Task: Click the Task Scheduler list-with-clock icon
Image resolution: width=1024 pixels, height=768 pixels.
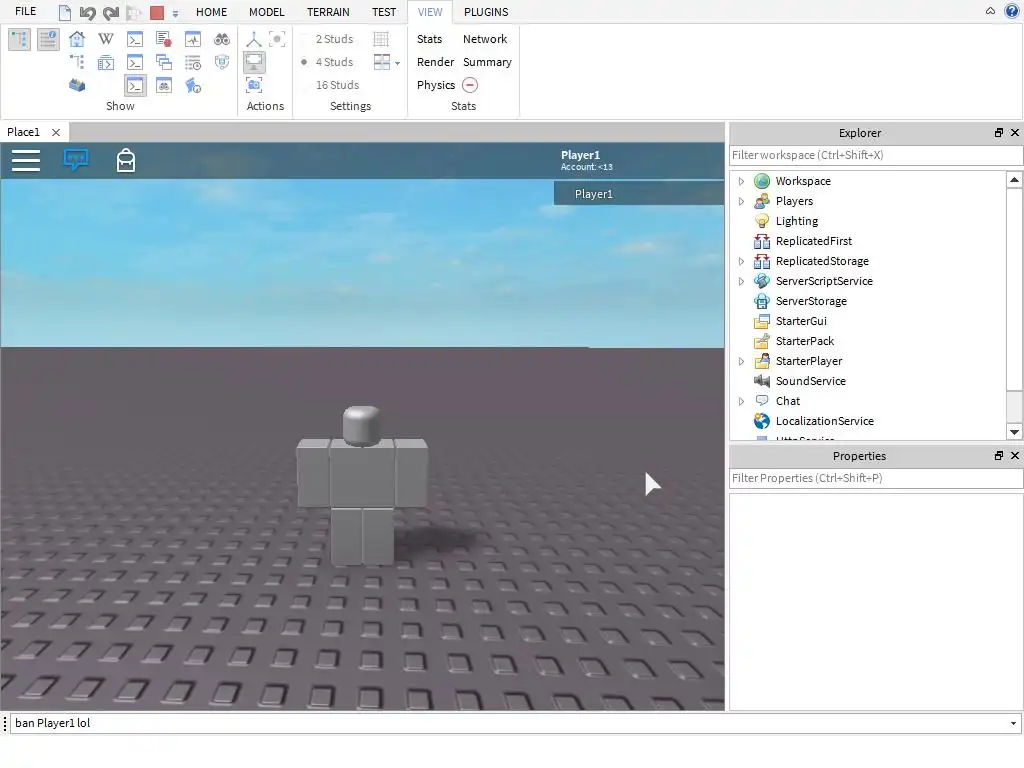Action: point(193,63)
